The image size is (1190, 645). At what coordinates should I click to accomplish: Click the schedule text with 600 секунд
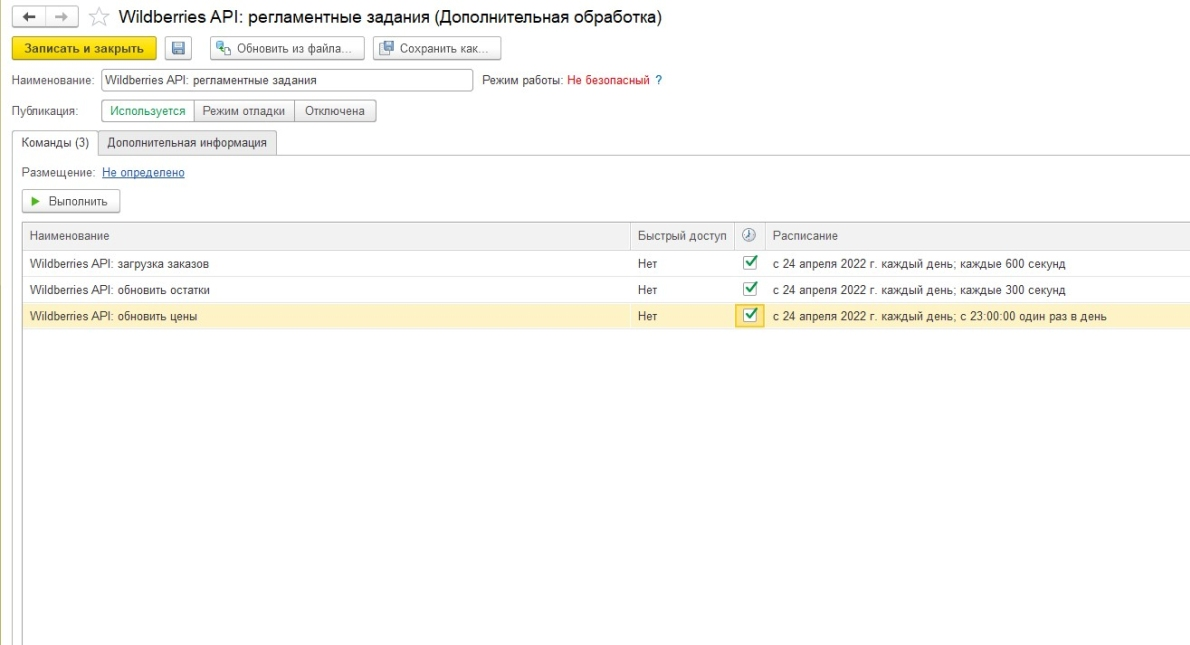(919, 263)
